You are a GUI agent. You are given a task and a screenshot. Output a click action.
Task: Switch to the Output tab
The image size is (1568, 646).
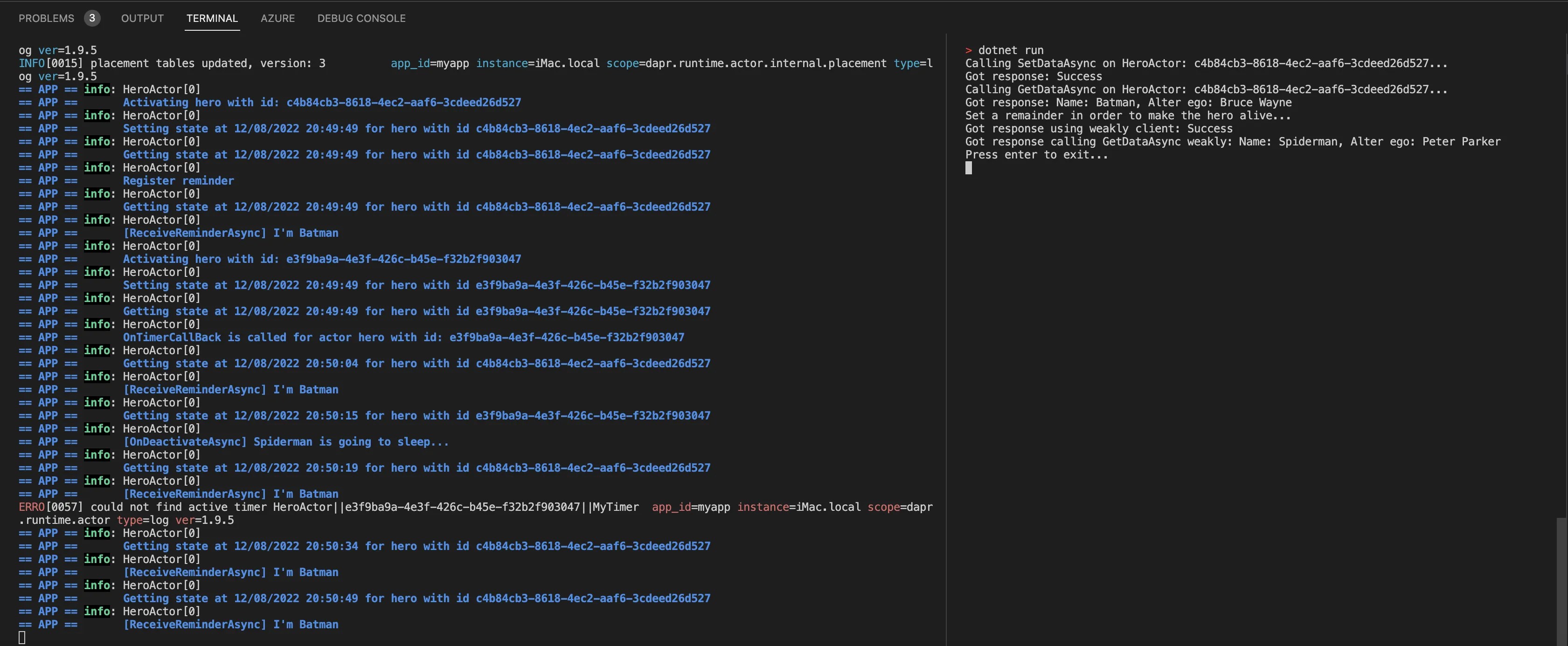pyautogui.click(x=142, y=18)
